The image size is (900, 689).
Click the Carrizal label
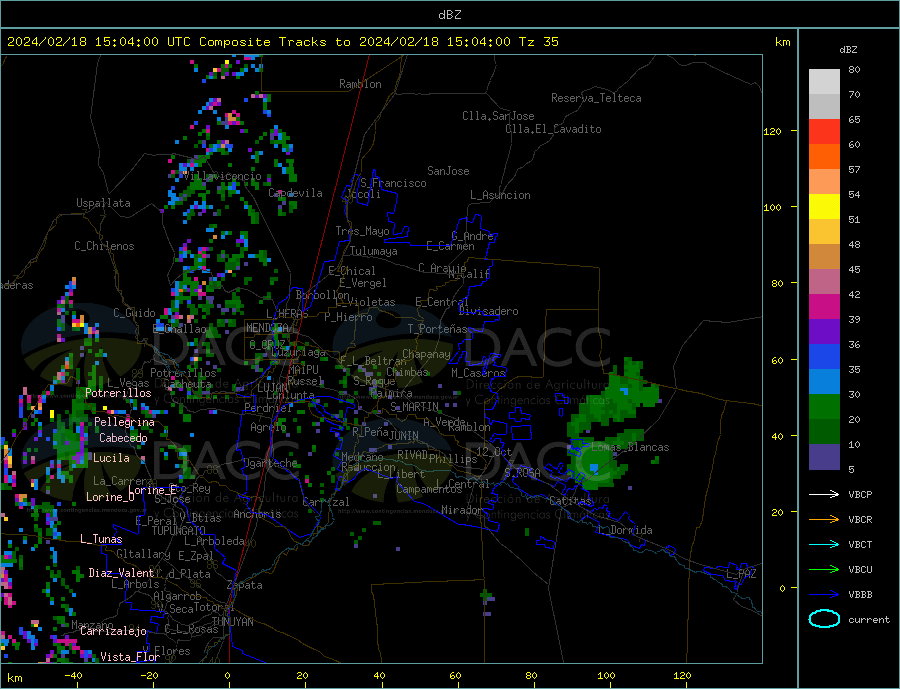pyautogui.click(x=326, y=502)
